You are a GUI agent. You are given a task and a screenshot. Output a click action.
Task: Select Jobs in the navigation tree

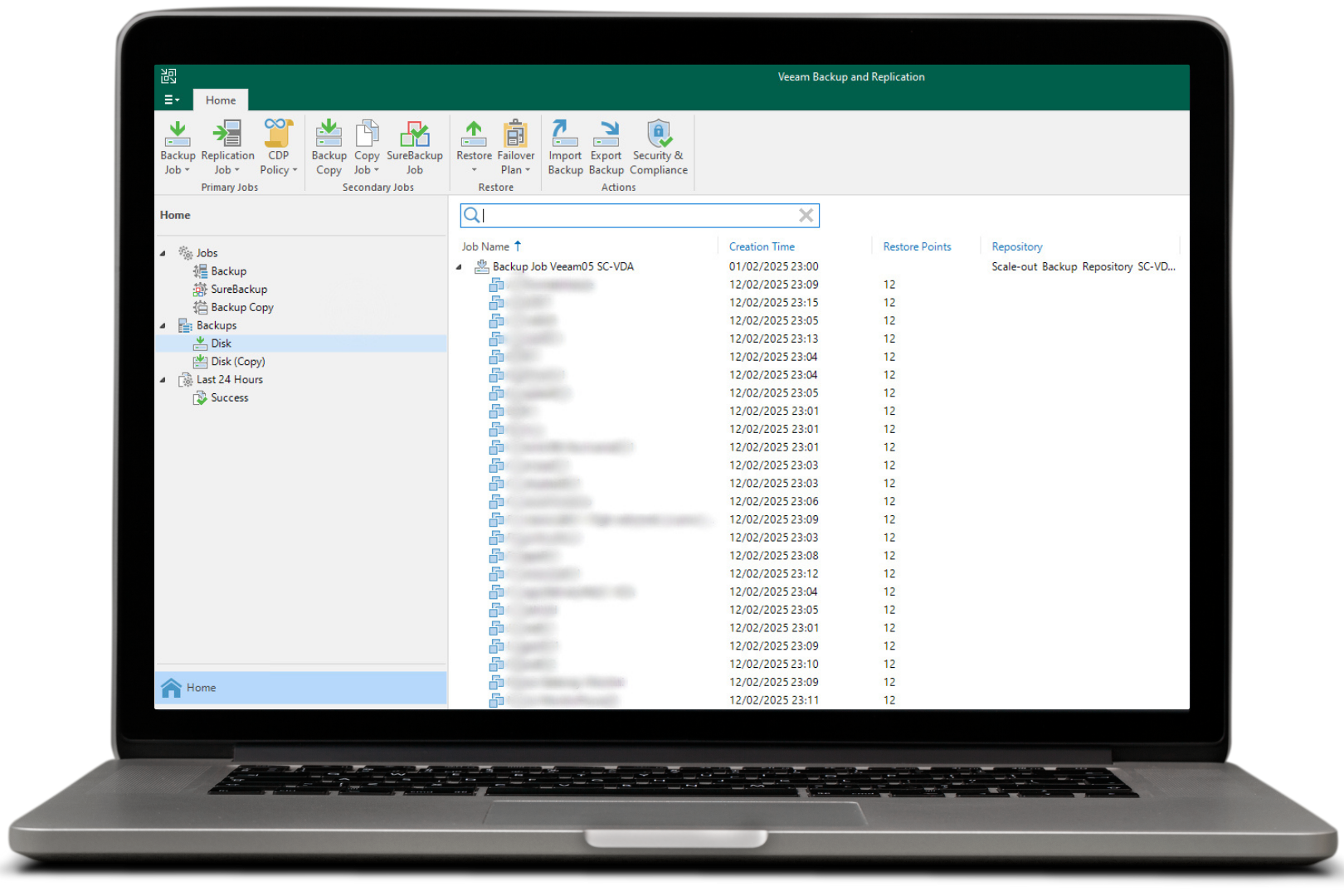click(207, 253)
